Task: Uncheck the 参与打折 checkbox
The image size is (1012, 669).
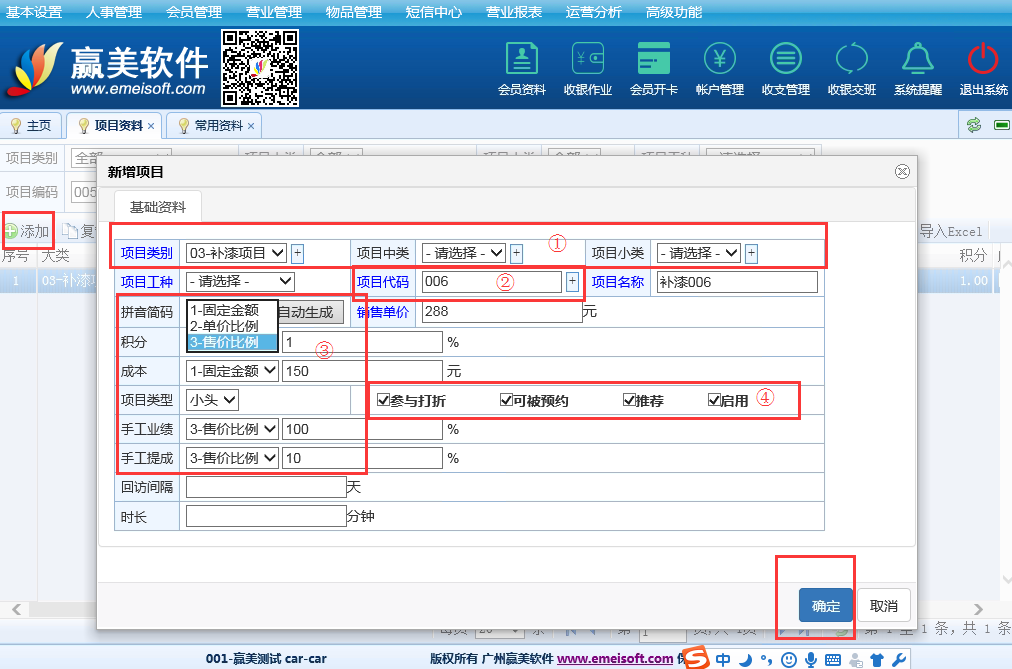Action: tap(384, 401)
